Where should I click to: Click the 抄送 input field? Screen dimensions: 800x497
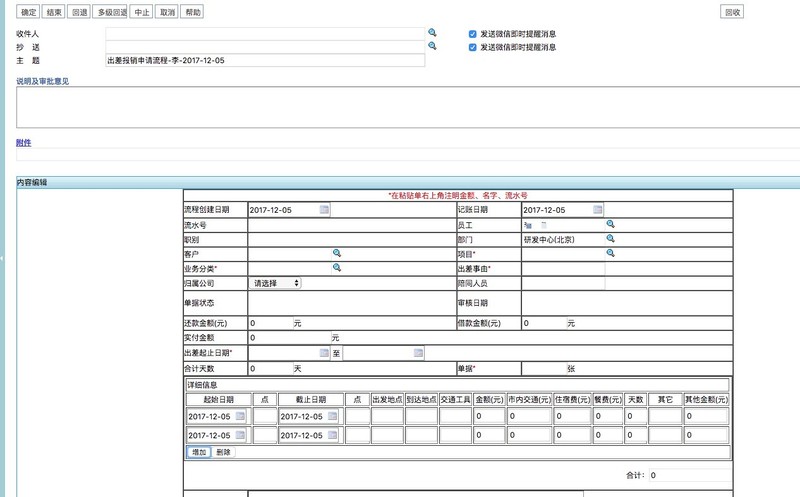(x=265, y=47)
